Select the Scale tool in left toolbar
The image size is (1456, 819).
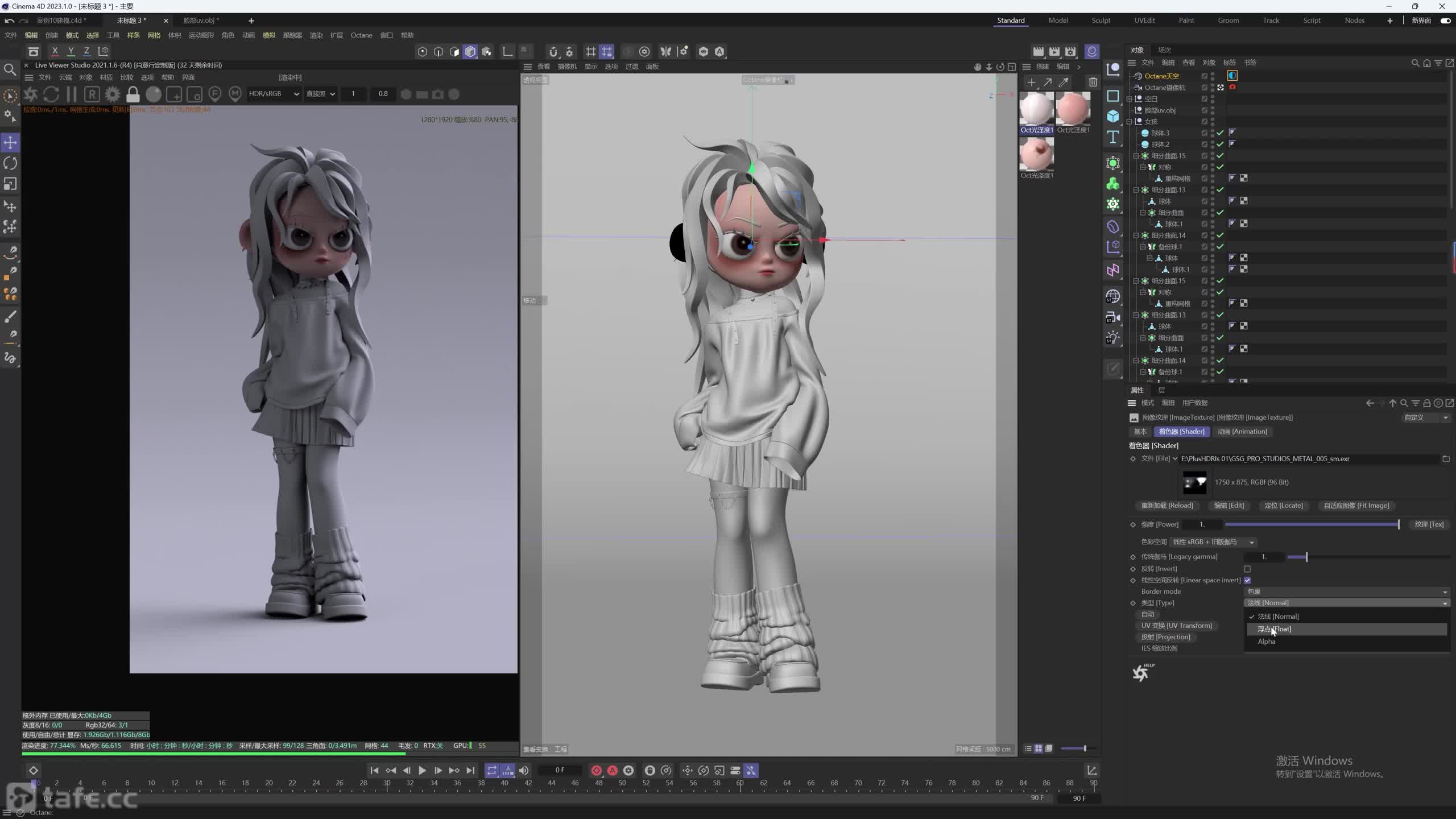tap(10, 184)
